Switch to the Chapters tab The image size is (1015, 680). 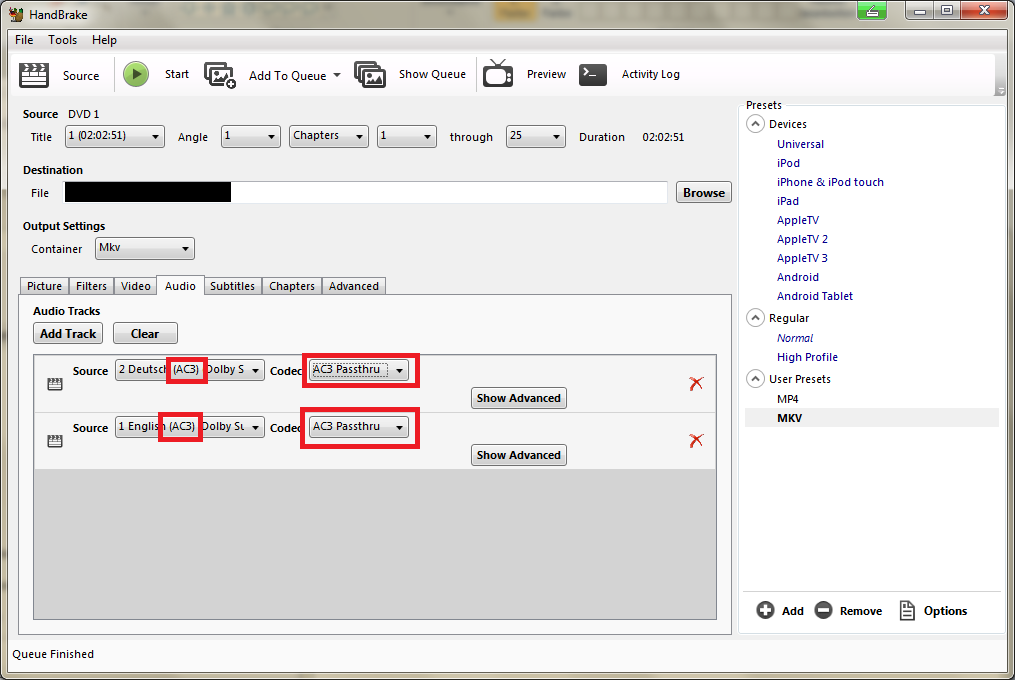click(x=292, y=286)
